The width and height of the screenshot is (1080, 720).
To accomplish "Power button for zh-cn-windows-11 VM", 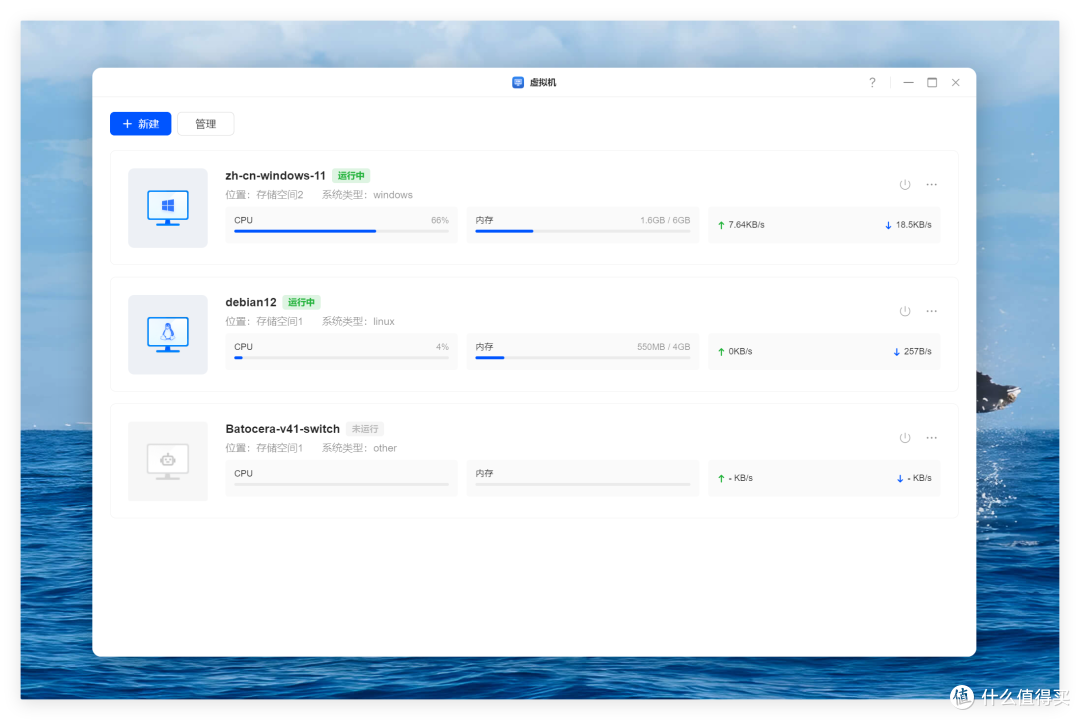I will point(904,185).
